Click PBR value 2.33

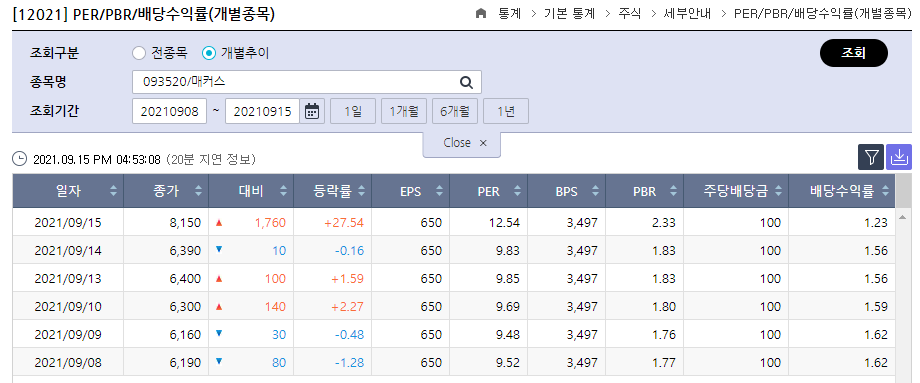[x=664, y=223]
